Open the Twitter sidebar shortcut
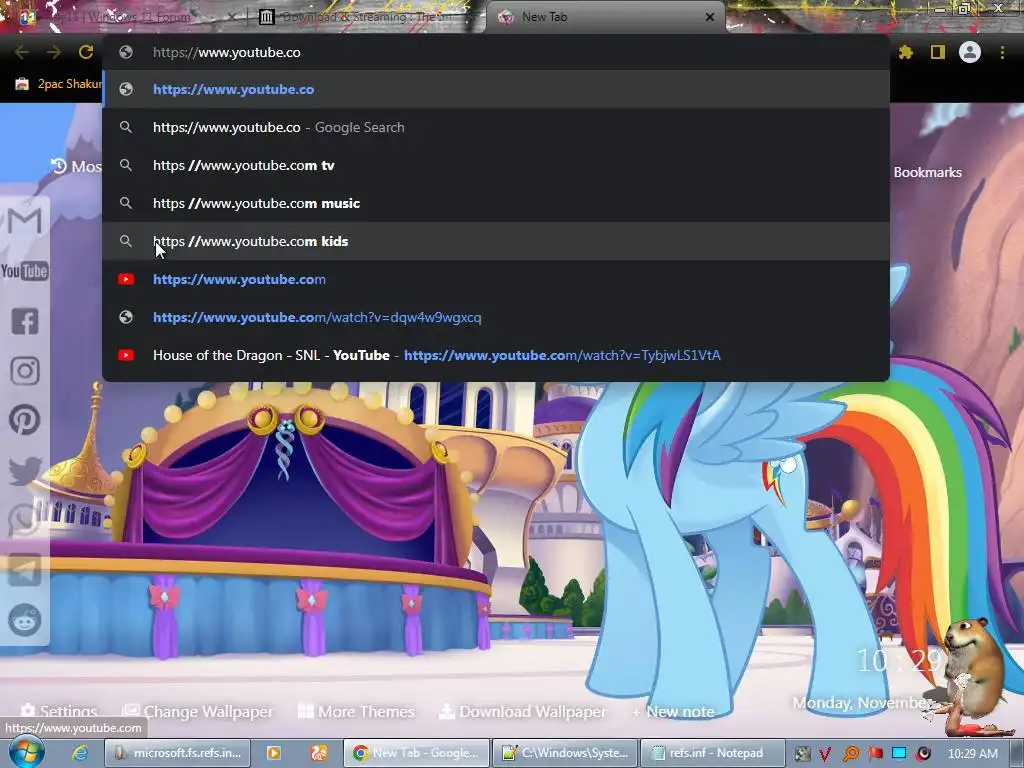Viewport: 1024px width, 768px height. (25, 470)
